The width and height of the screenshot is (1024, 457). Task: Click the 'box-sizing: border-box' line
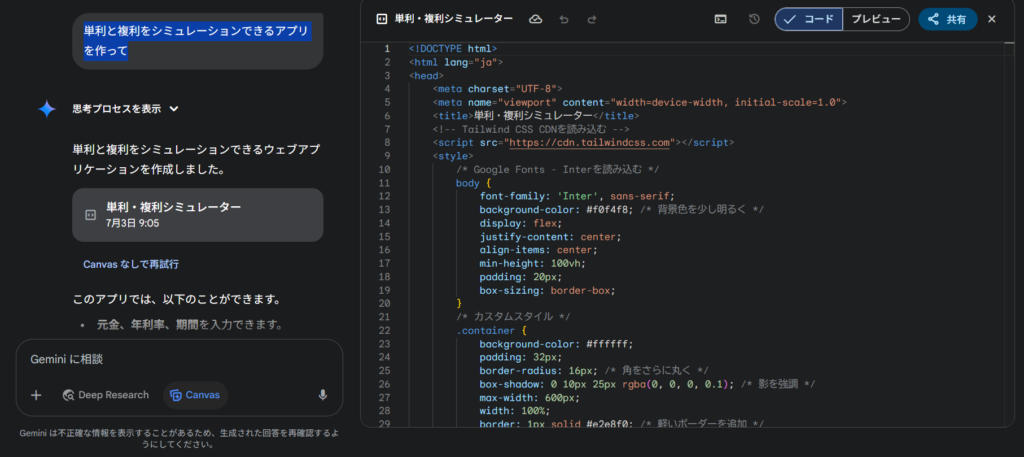(547, 290)
